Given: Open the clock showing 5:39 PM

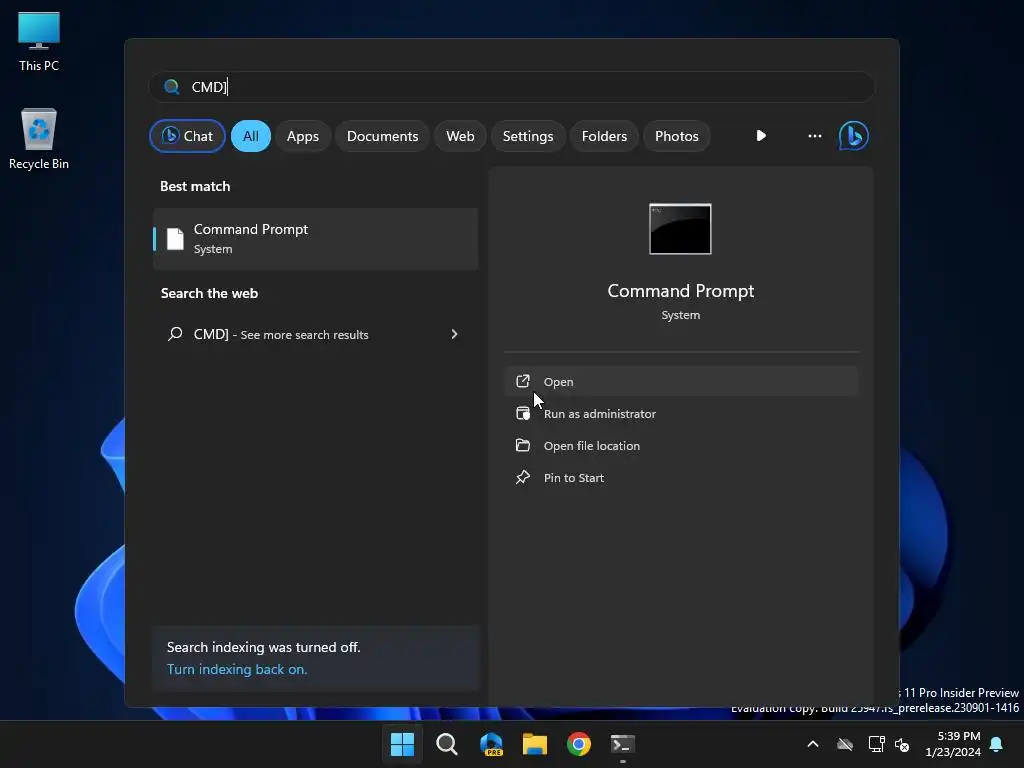Looking at the screenshot, I should [953, 744].
